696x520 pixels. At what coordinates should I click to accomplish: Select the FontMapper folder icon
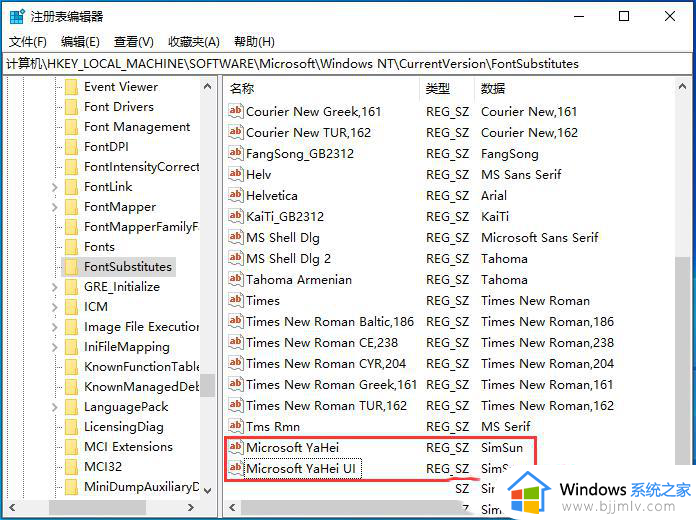(71, 207)
